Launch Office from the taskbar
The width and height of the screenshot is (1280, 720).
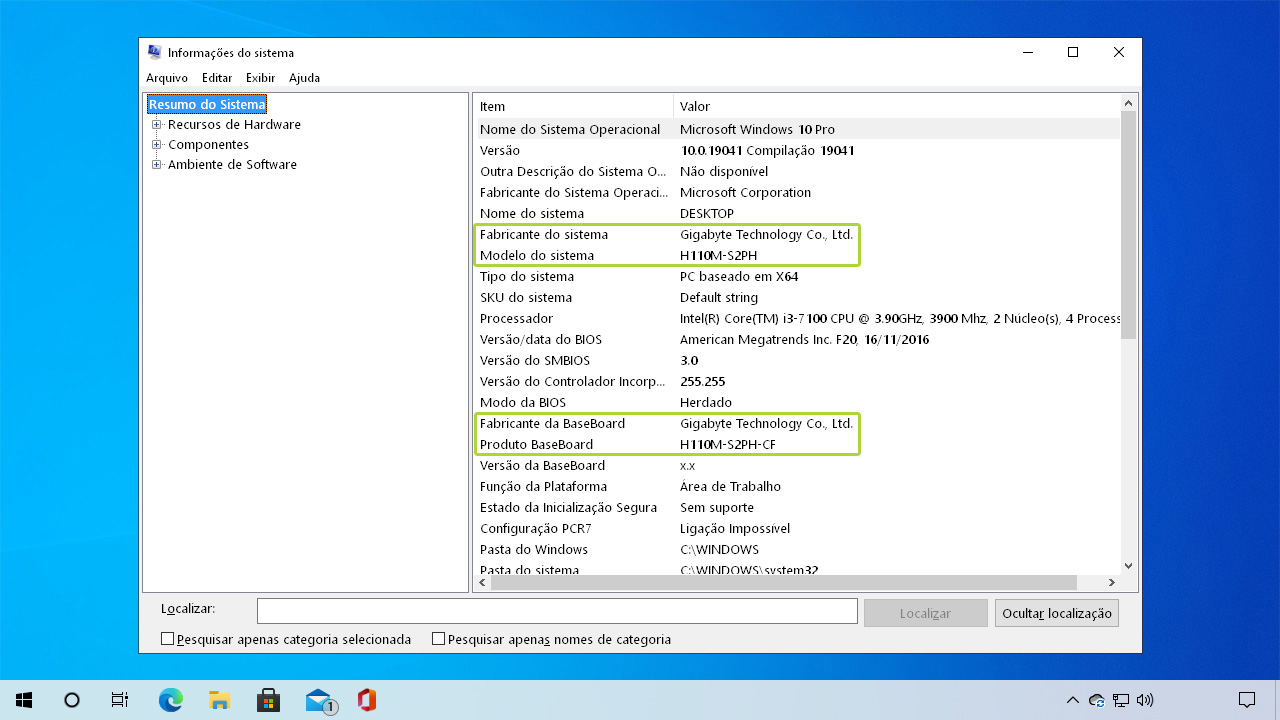click(x=367, y=700)
